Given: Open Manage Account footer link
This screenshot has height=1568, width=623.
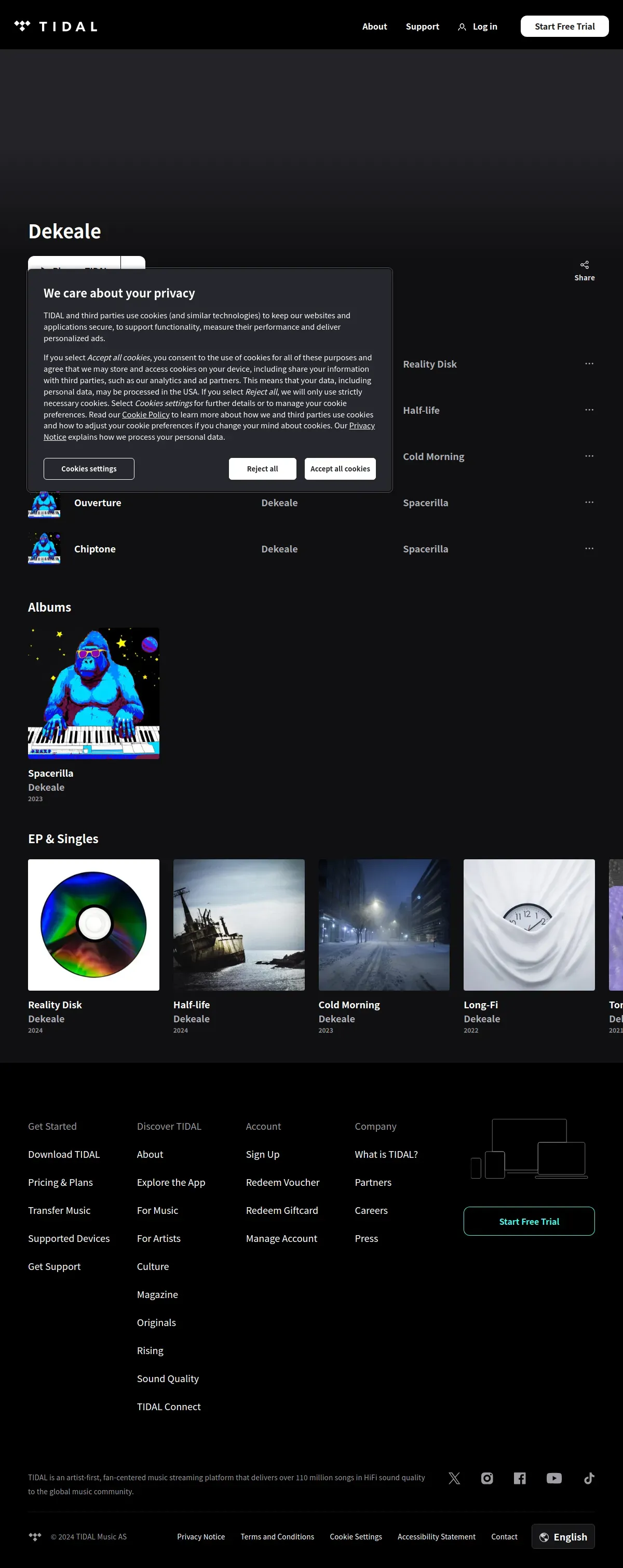Looking at the screenshot, I should click(281, 1238).
